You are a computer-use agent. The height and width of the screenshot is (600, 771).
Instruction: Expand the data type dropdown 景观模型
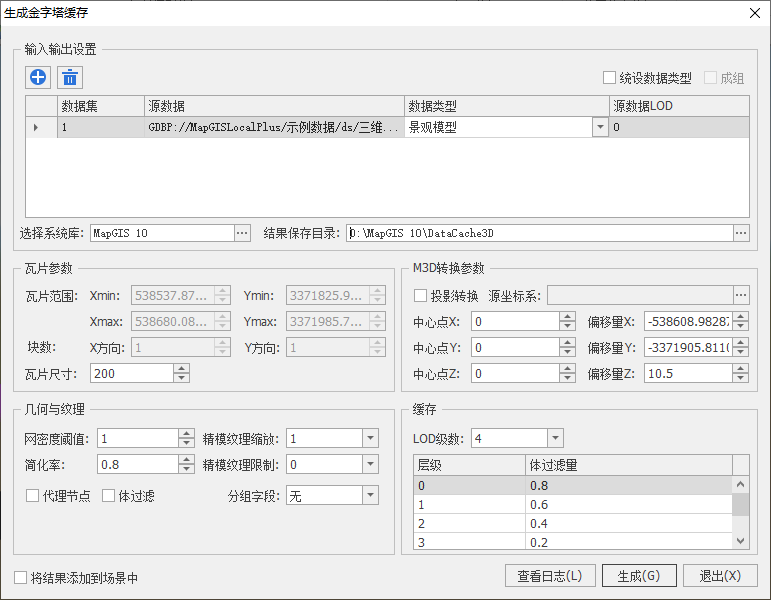(x=600, y=127)
